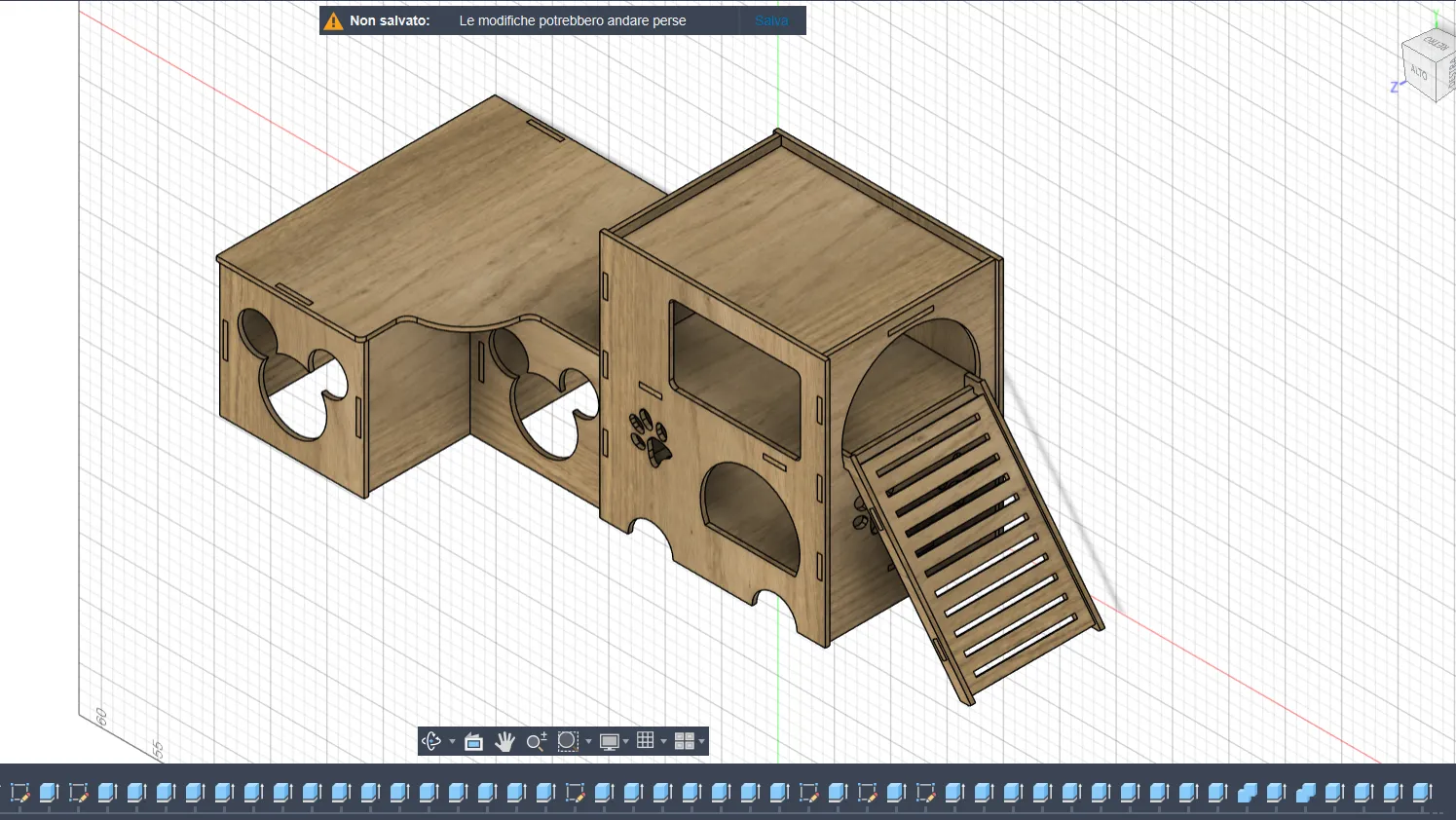This screenshot has height=820, width=1456.
Task: Select the Pan hand tool
Action: pos(504,742)
